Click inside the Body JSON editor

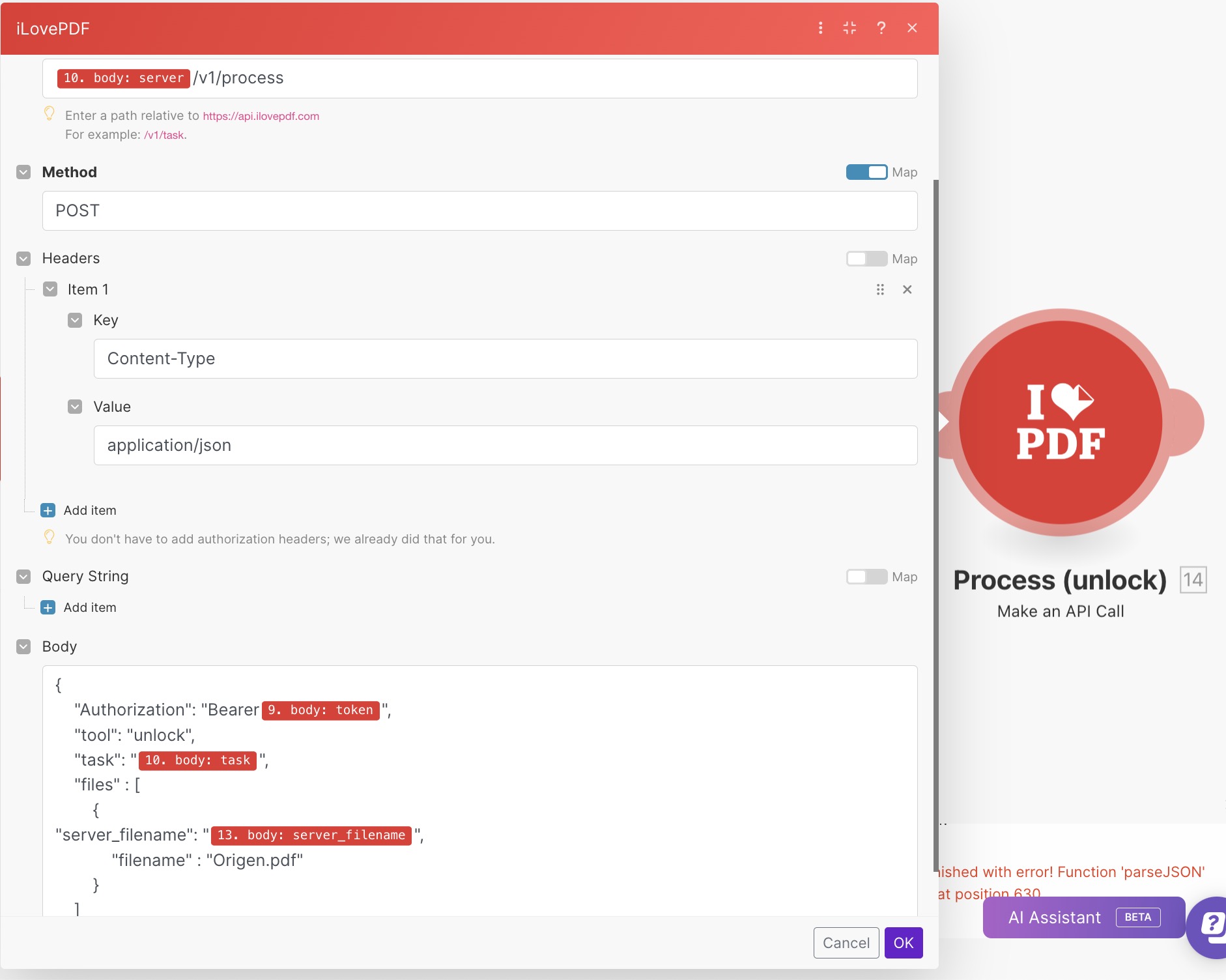[x=479, y=791]
